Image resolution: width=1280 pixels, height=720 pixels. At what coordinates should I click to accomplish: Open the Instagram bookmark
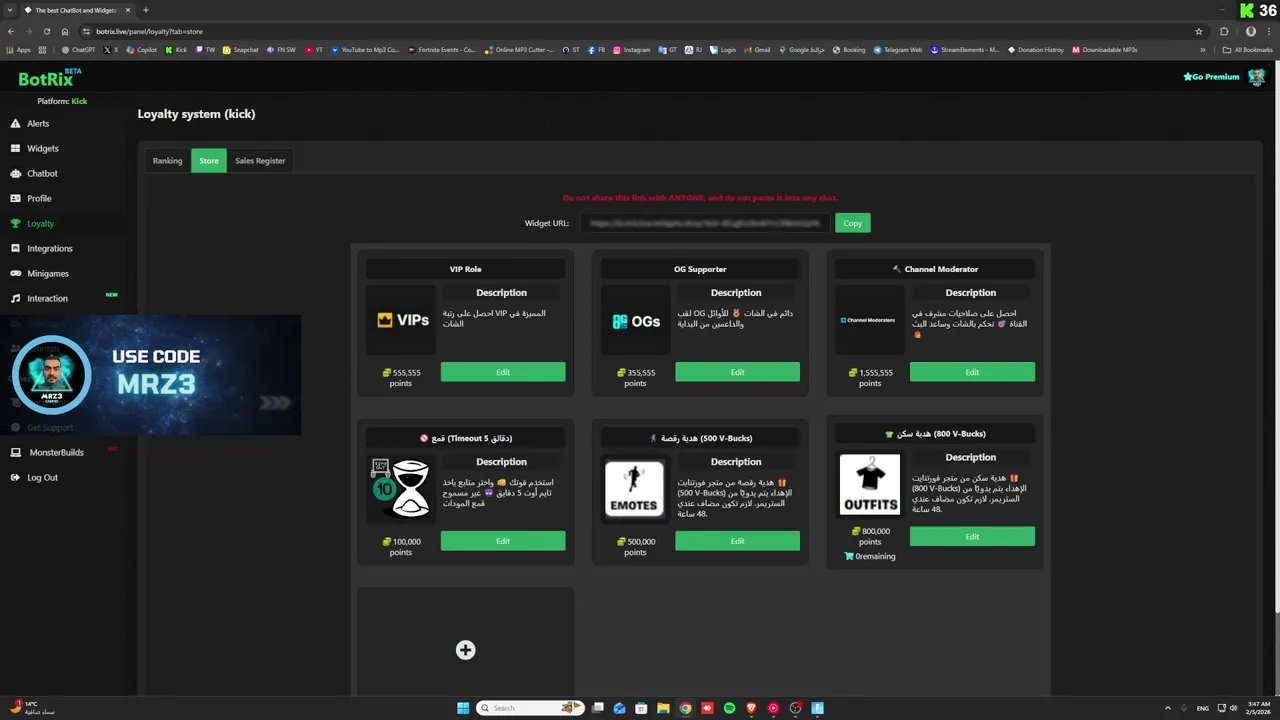[632, 49]
